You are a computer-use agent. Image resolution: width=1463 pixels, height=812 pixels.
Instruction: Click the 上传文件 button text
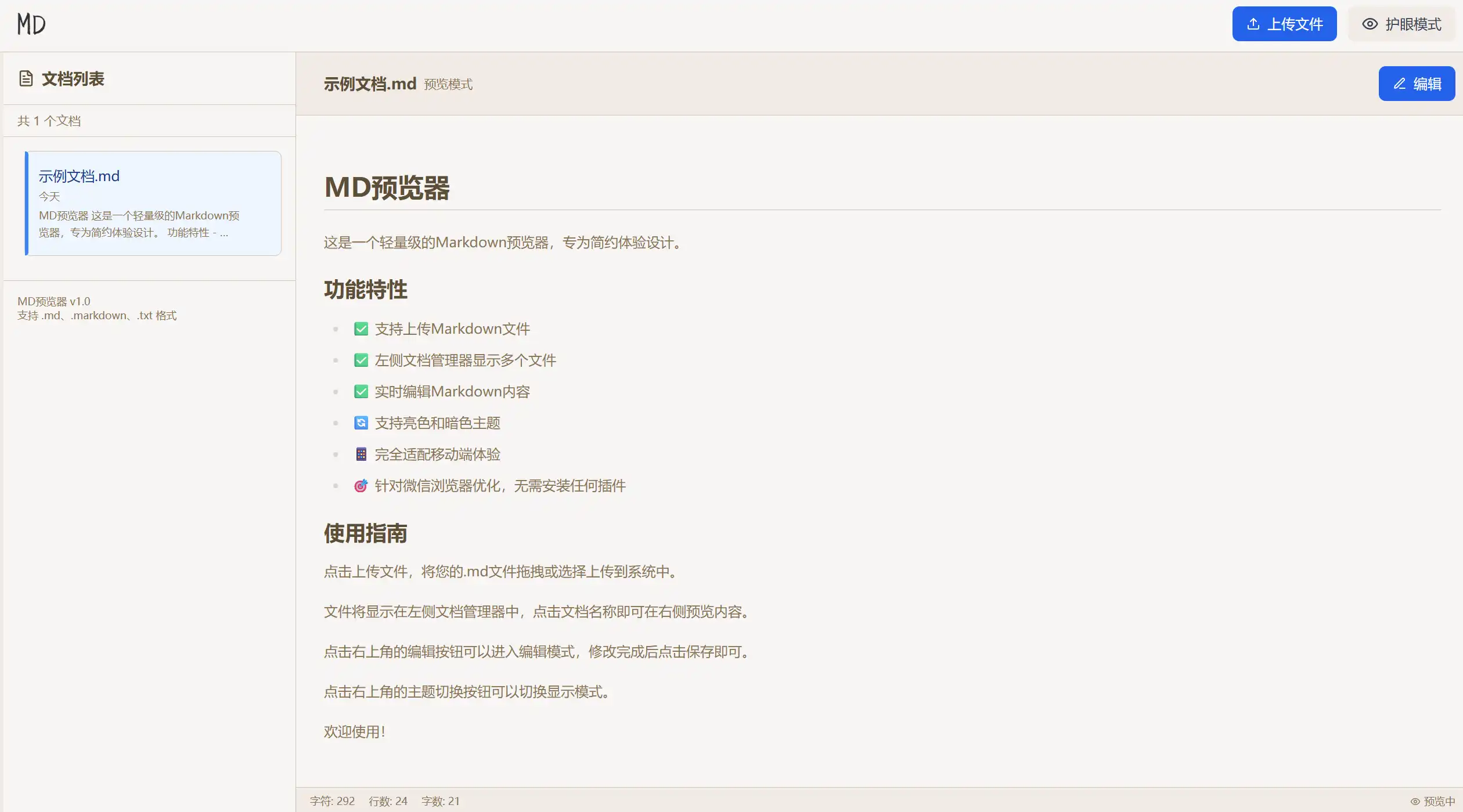pyautogui.click(x=1295, y=24)
